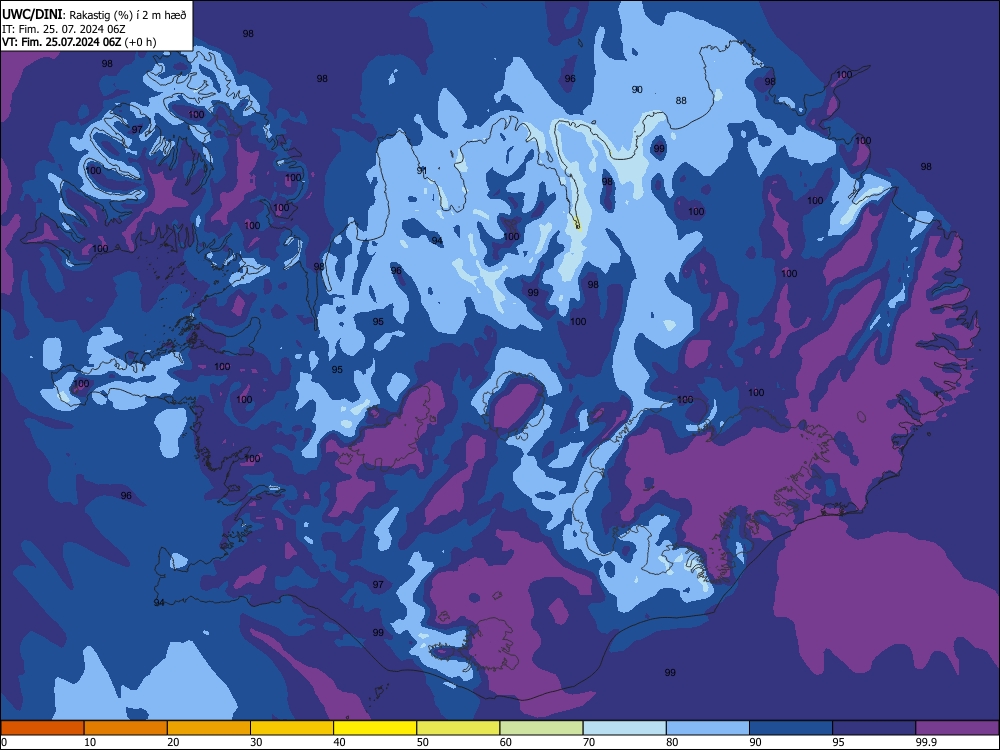This screenshot has height=750, width=1000.
Task: Select the purple legend swatch above 99.9
Action: tap(957, 728)
